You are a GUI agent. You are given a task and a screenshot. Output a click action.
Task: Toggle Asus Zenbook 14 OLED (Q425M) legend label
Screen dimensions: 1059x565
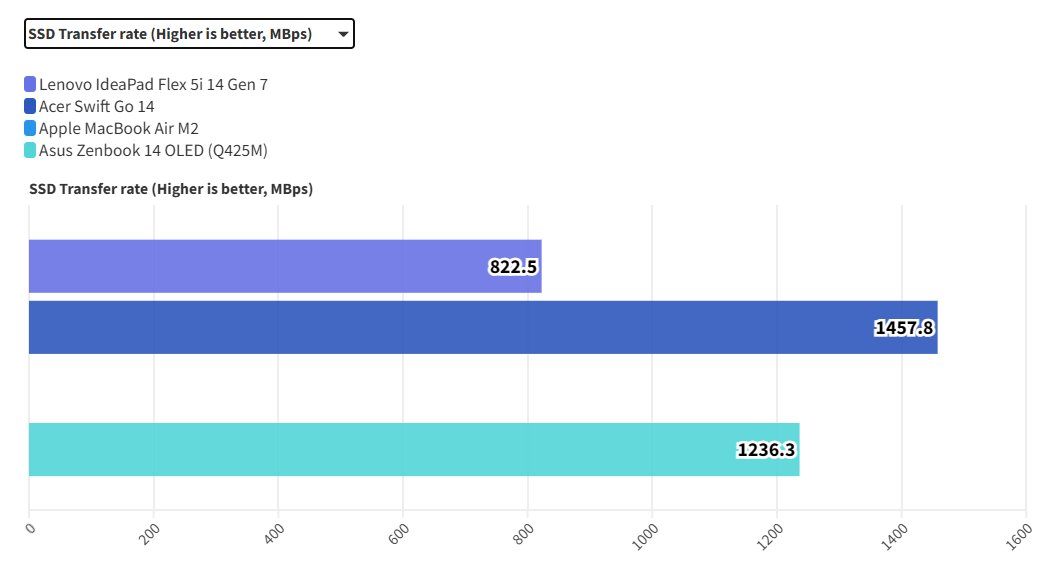pyautogui.click(x=153, y=151)
